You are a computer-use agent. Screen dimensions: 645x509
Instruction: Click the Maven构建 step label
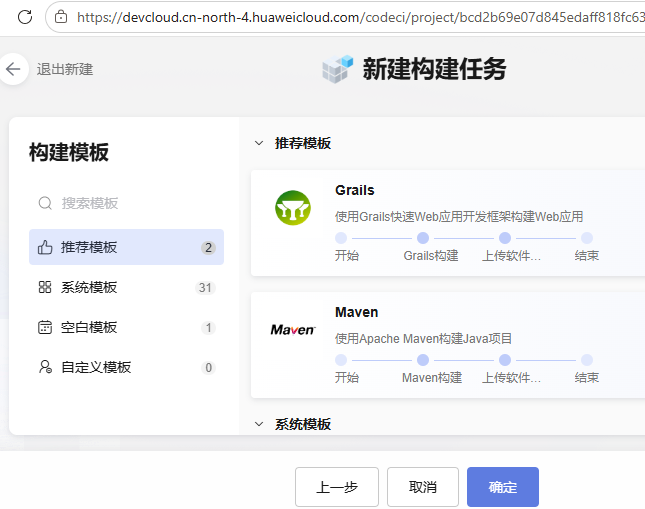(x=432, y=378)
